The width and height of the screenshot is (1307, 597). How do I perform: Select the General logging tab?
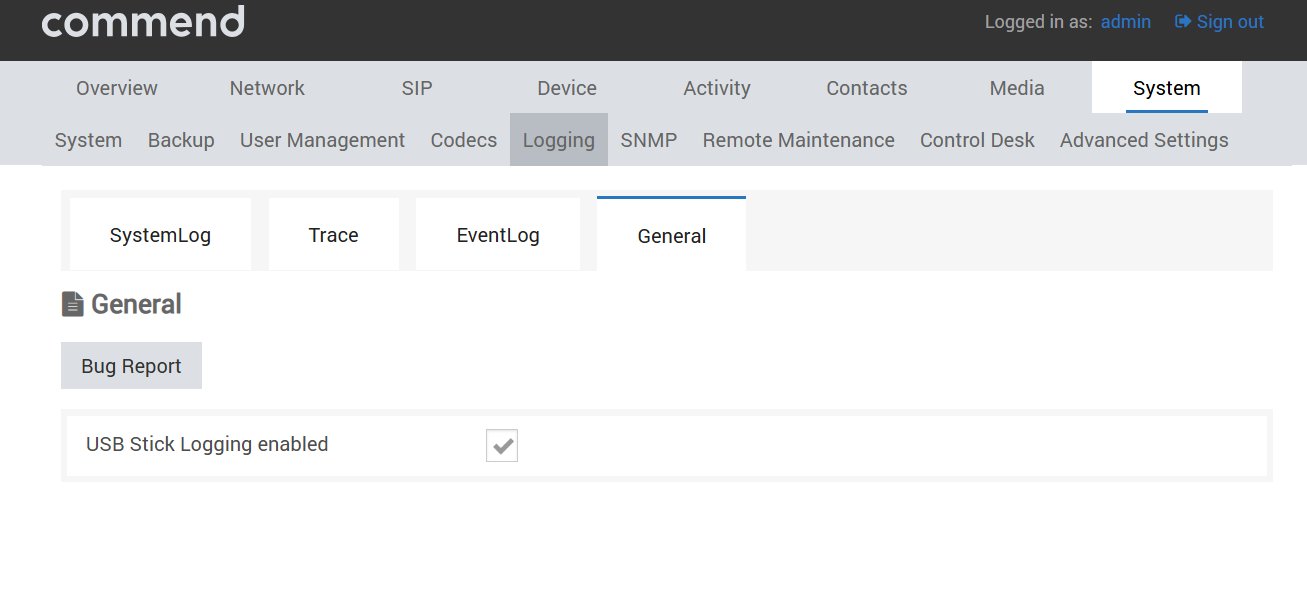tap(672, 235)
